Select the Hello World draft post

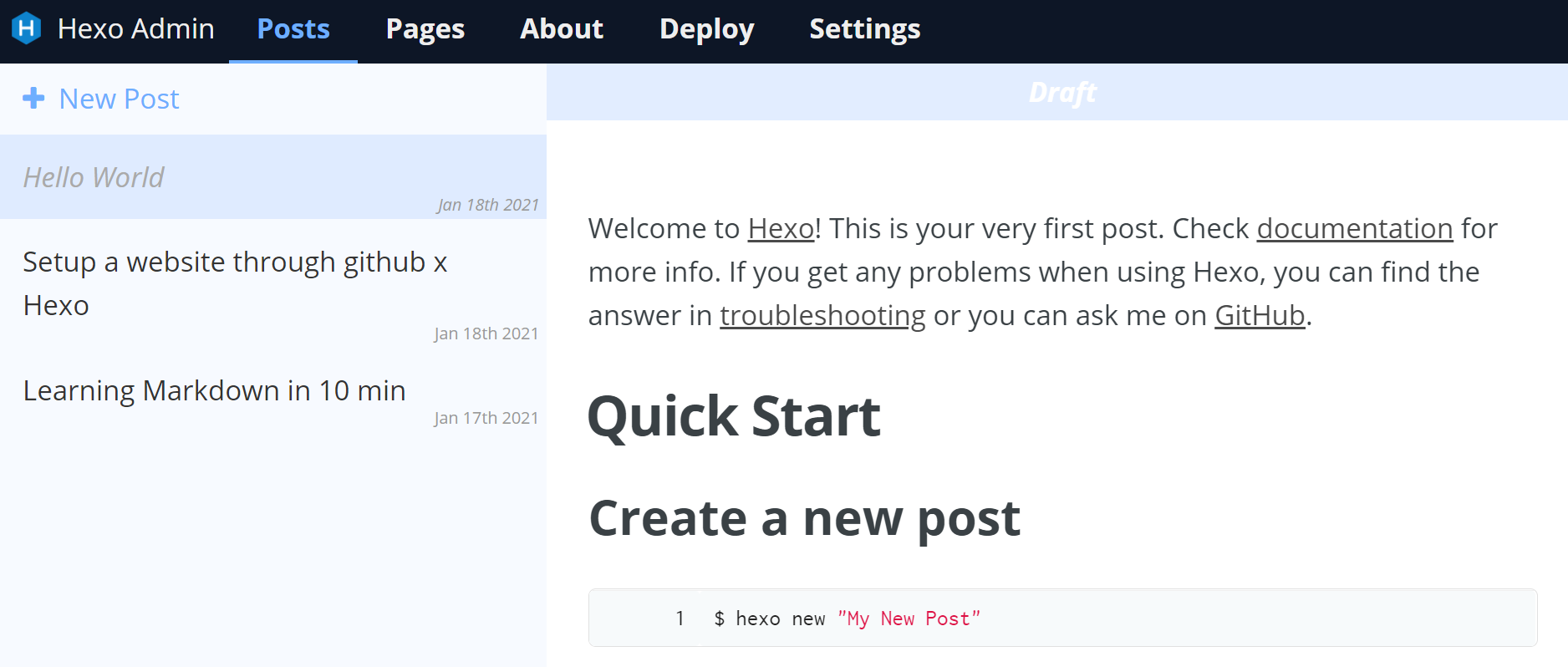273,177
